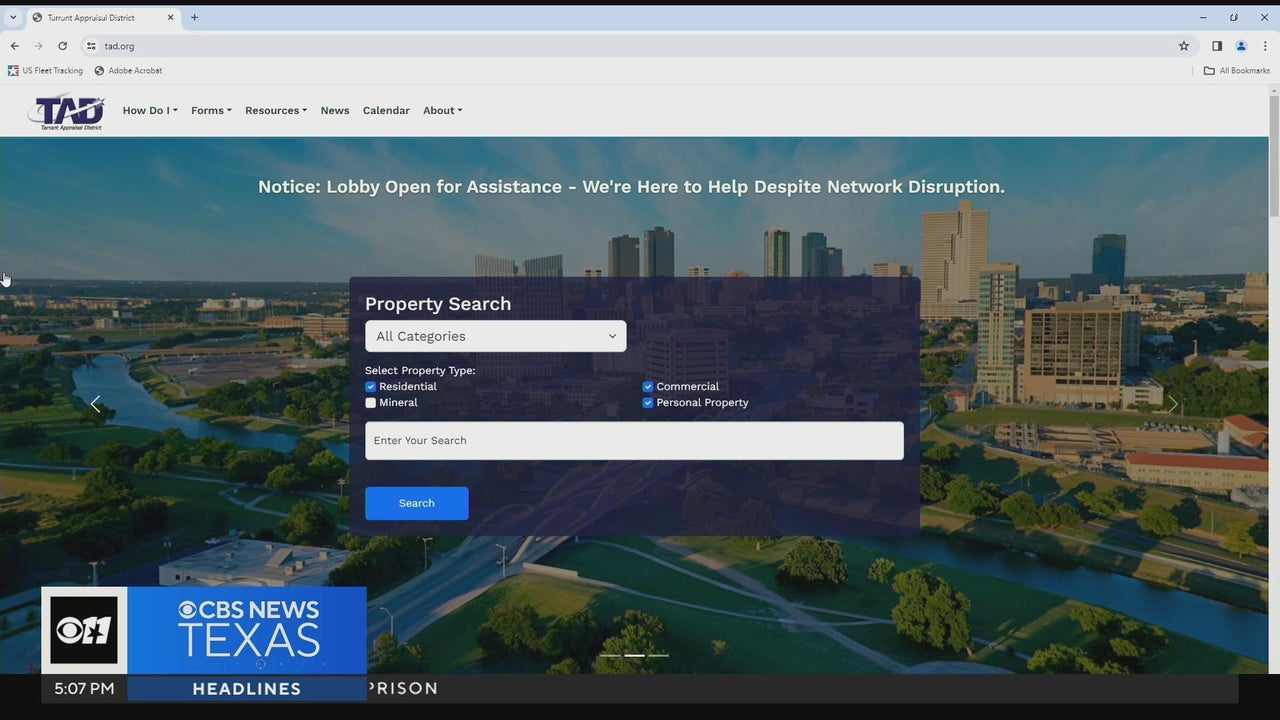1280x720 pixels.
Task: Click the TAD logo in the header
Action: [66, 111]
